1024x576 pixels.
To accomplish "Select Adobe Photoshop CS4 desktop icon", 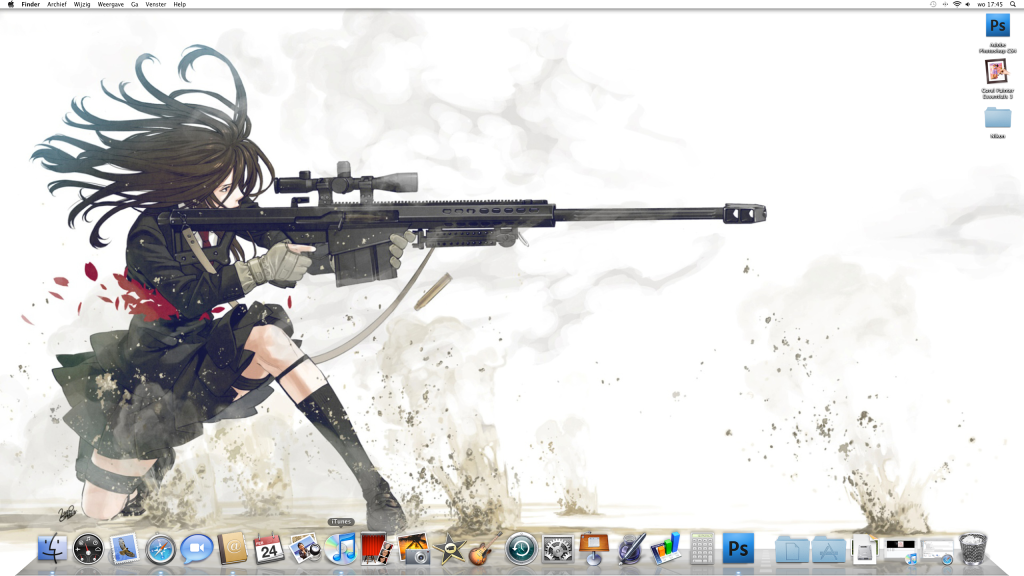I will point(997,26).
